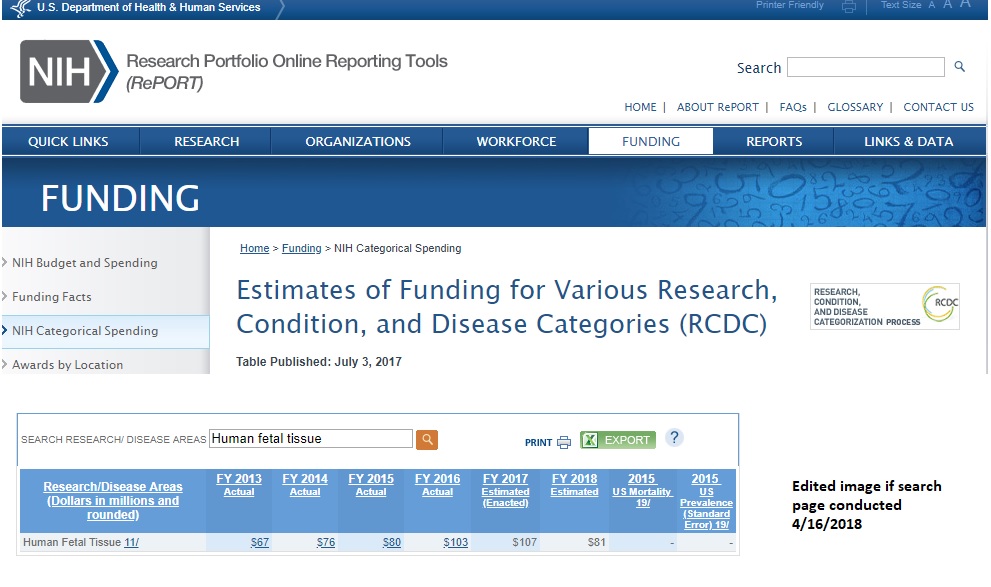Screen dimensions: 991x587
Task: Click the Home breadcrumb link
Action: (x=255, y=248)
